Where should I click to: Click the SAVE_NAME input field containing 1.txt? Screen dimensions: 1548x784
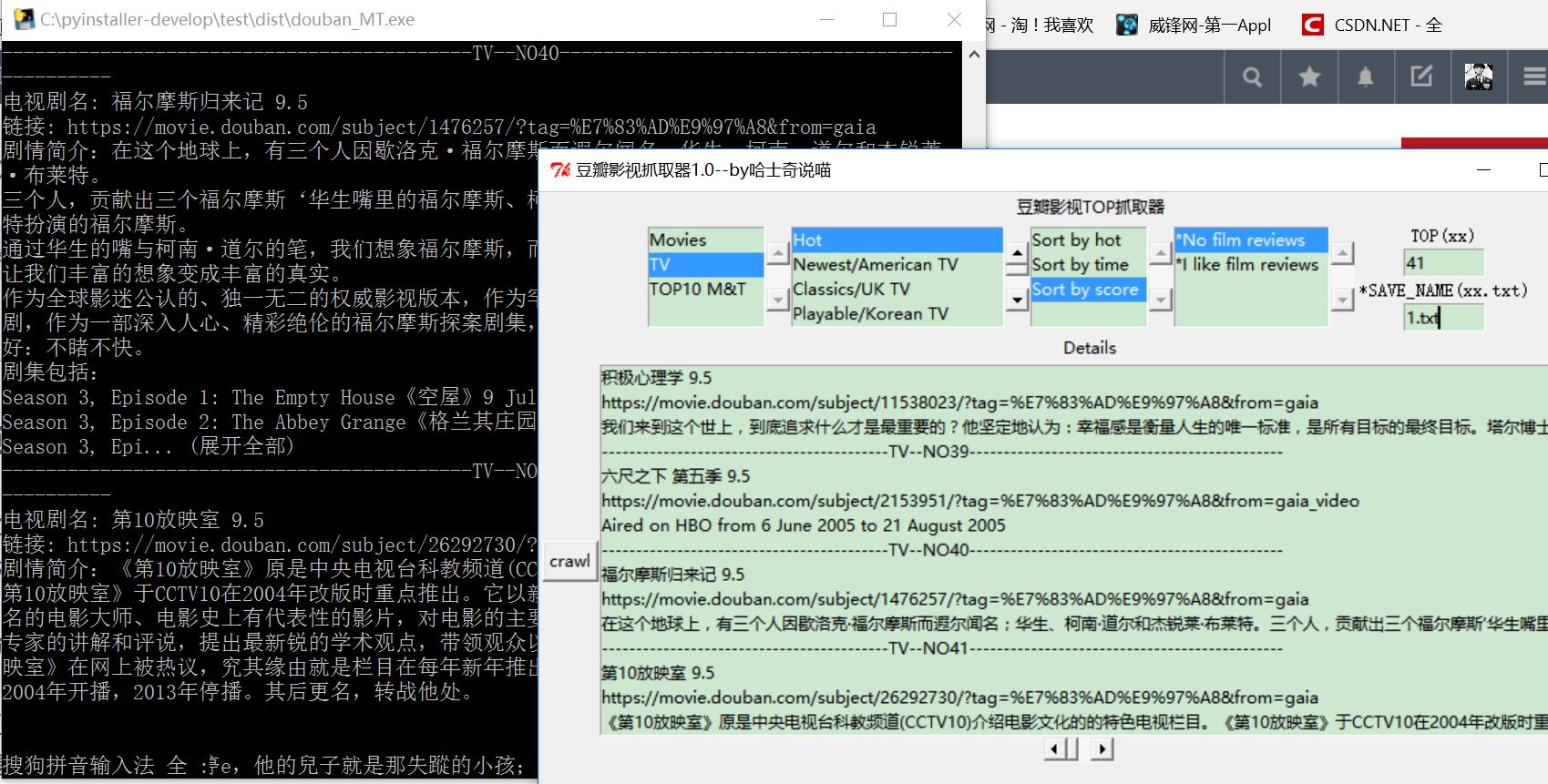click(1443, 317)
